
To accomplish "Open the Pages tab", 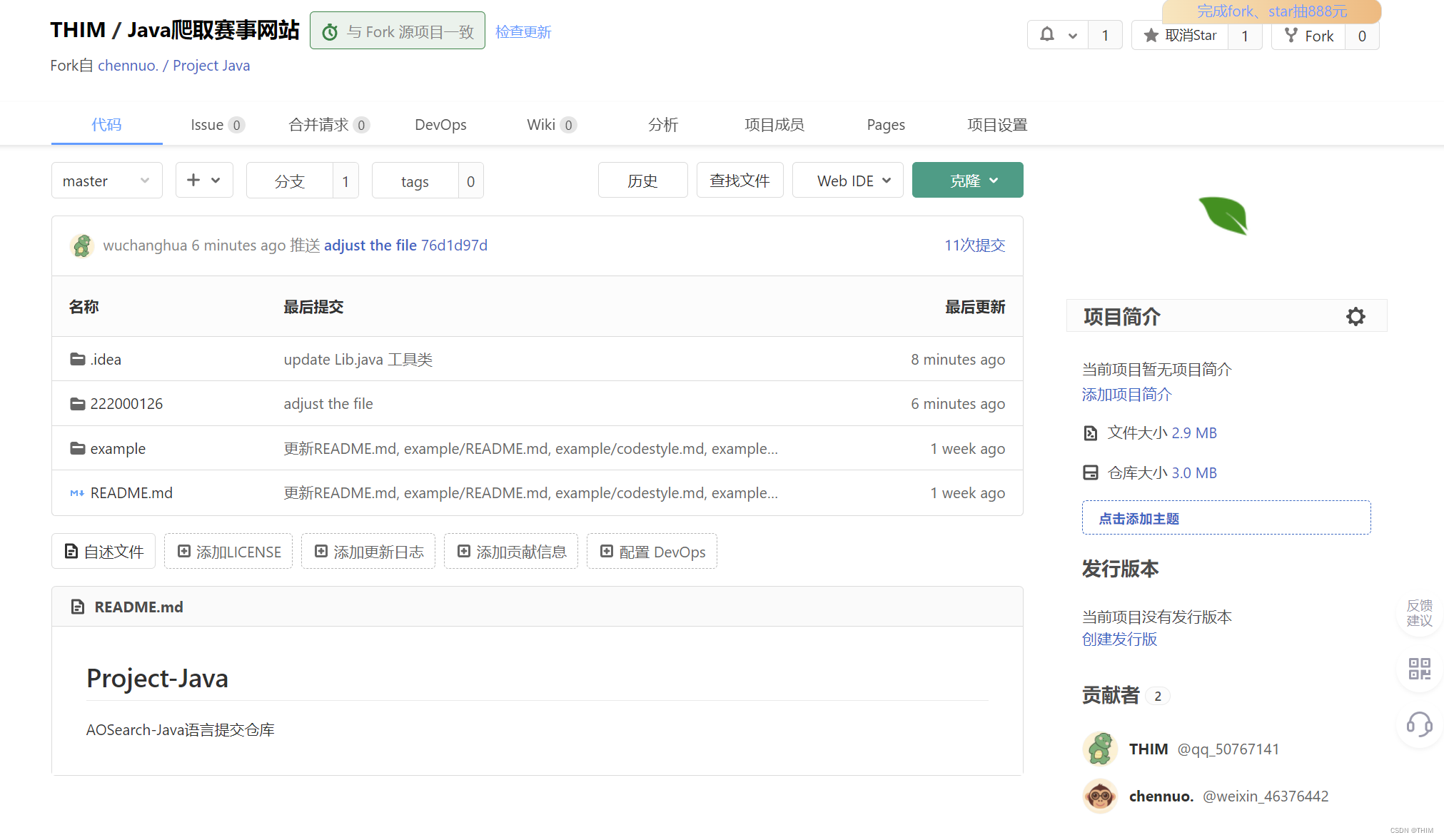I will [886, 125].
